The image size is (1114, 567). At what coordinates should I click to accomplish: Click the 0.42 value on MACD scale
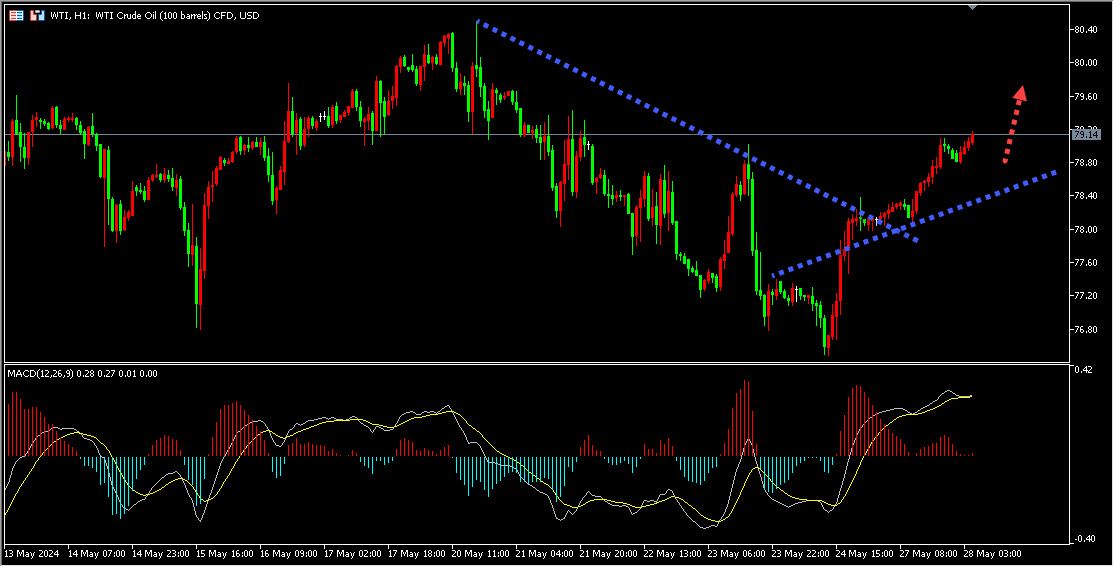1082,370
